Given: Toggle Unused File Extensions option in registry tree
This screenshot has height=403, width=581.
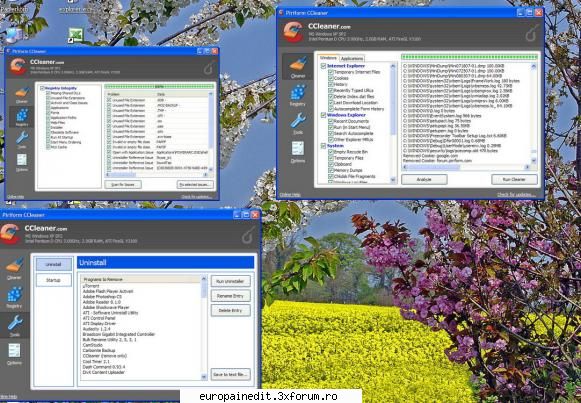Looking at the screenshot, I should [x=48, y=98].
